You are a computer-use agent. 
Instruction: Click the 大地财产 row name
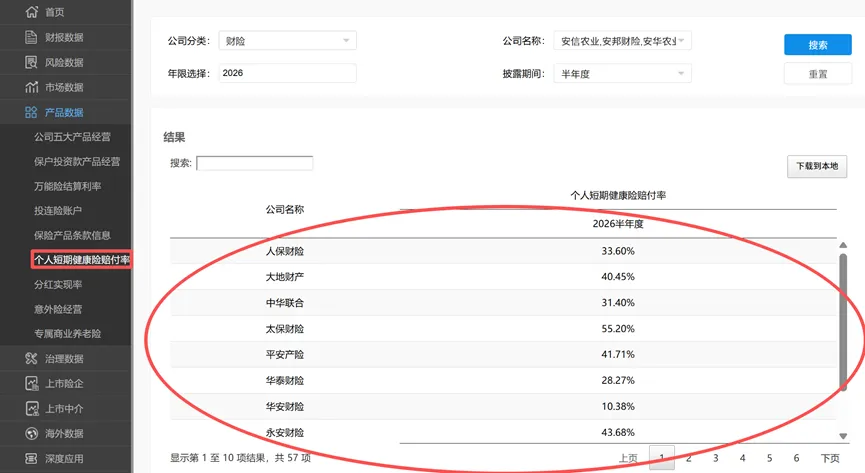point(285,277)
